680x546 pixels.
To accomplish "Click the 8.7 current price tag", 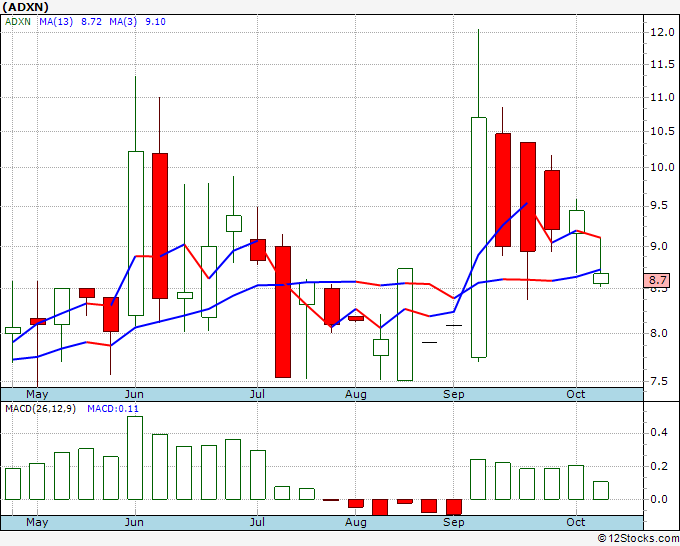I will point(658,281).
